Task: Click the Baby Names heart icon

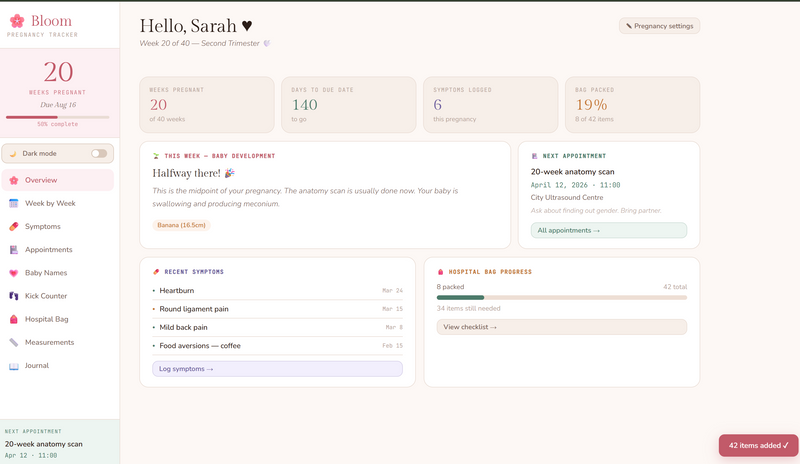Action: [x=14, y=273]
